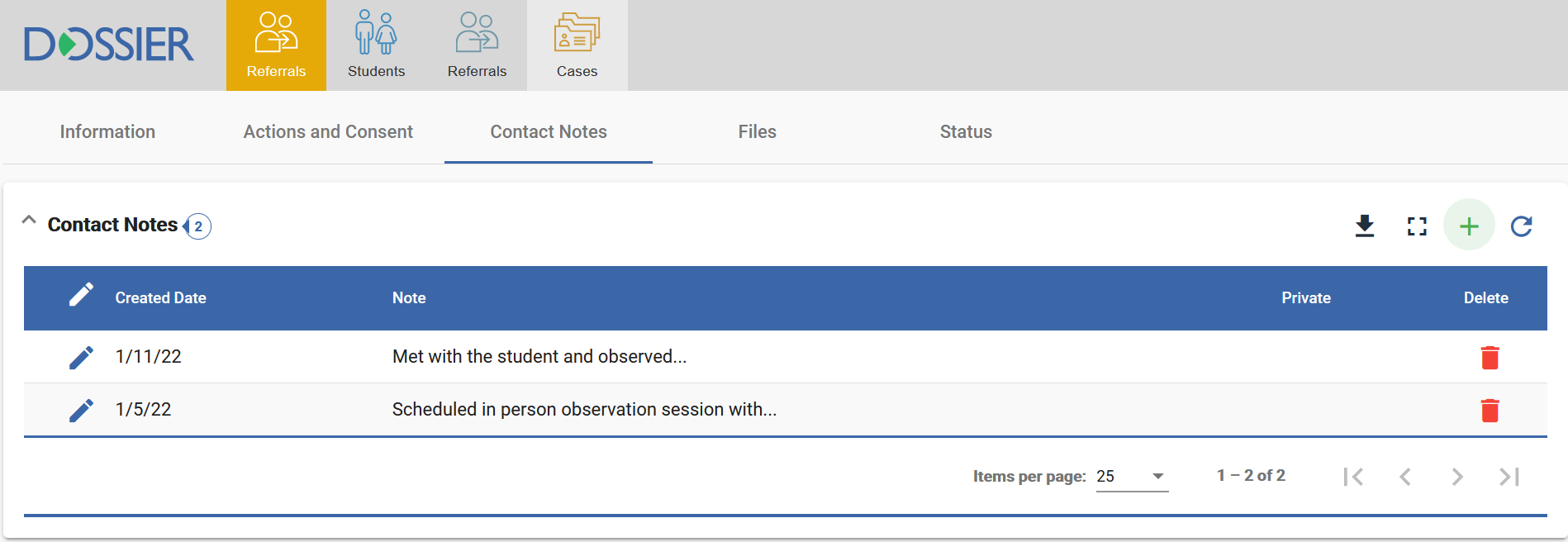Screen dimensions: 1568x542
Task: Download the contact notes list
Action: point(1365,226)
